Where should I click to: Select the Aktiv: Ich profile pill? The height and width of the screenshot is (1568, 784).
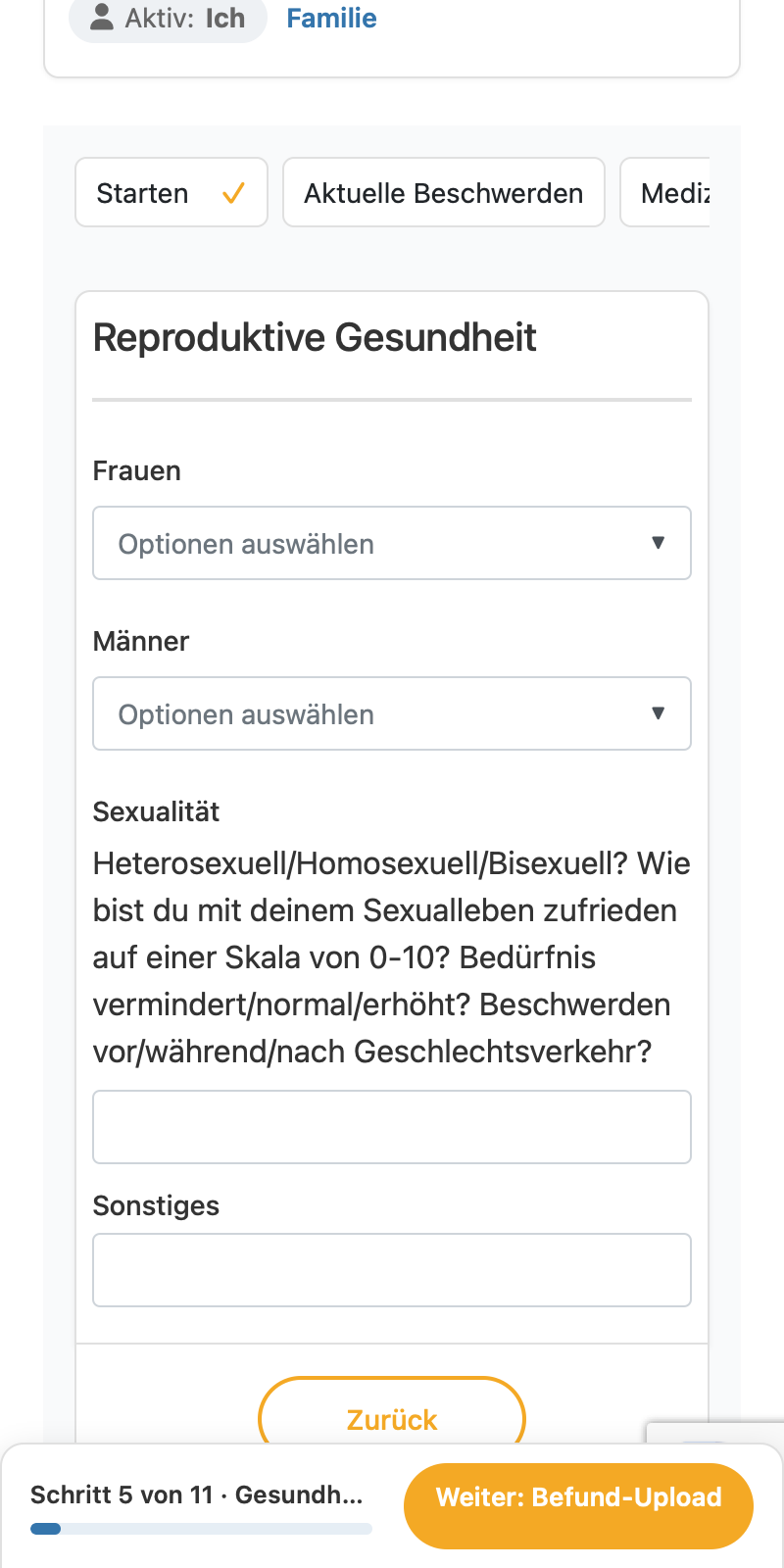point(168,18)
